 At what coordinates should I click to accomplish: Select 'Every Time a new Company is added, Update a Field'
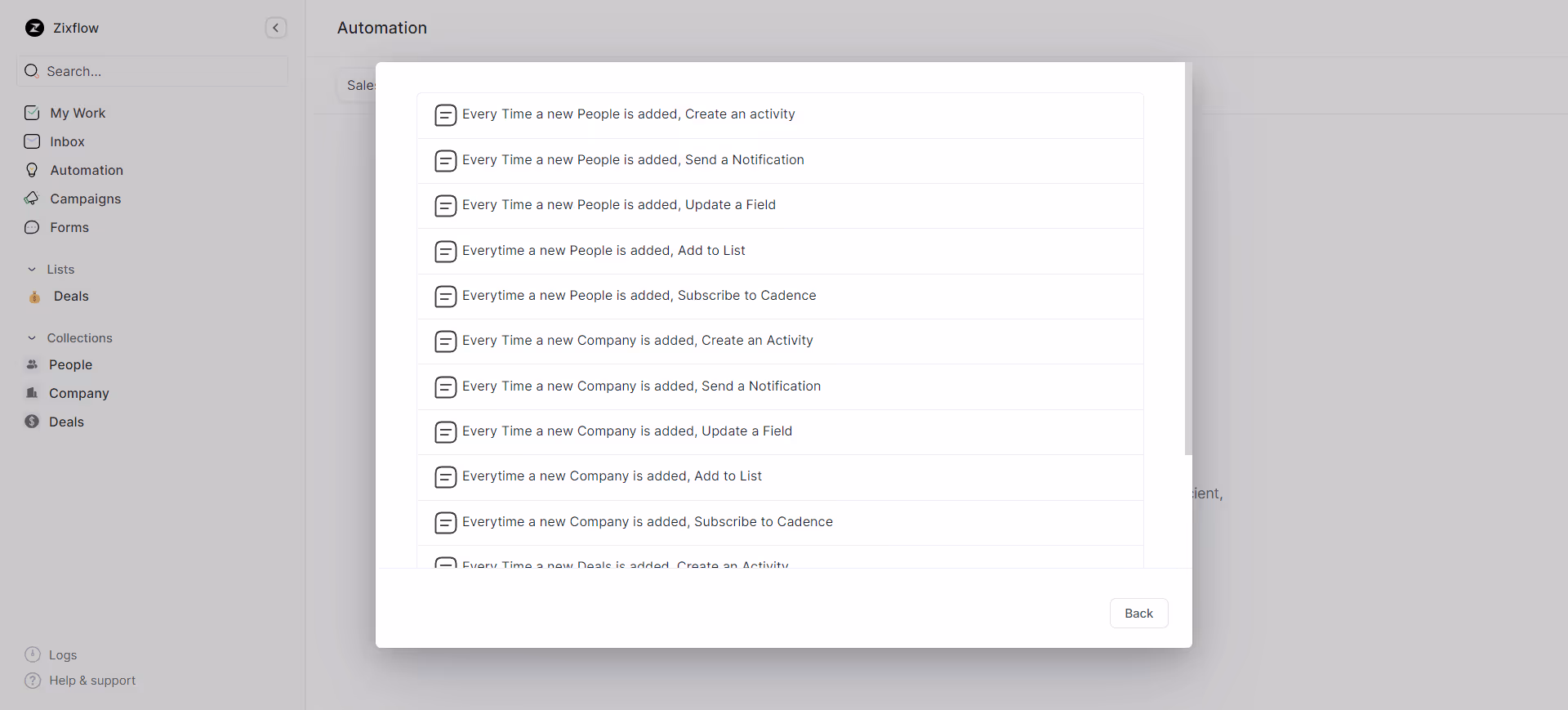point(780,432)
